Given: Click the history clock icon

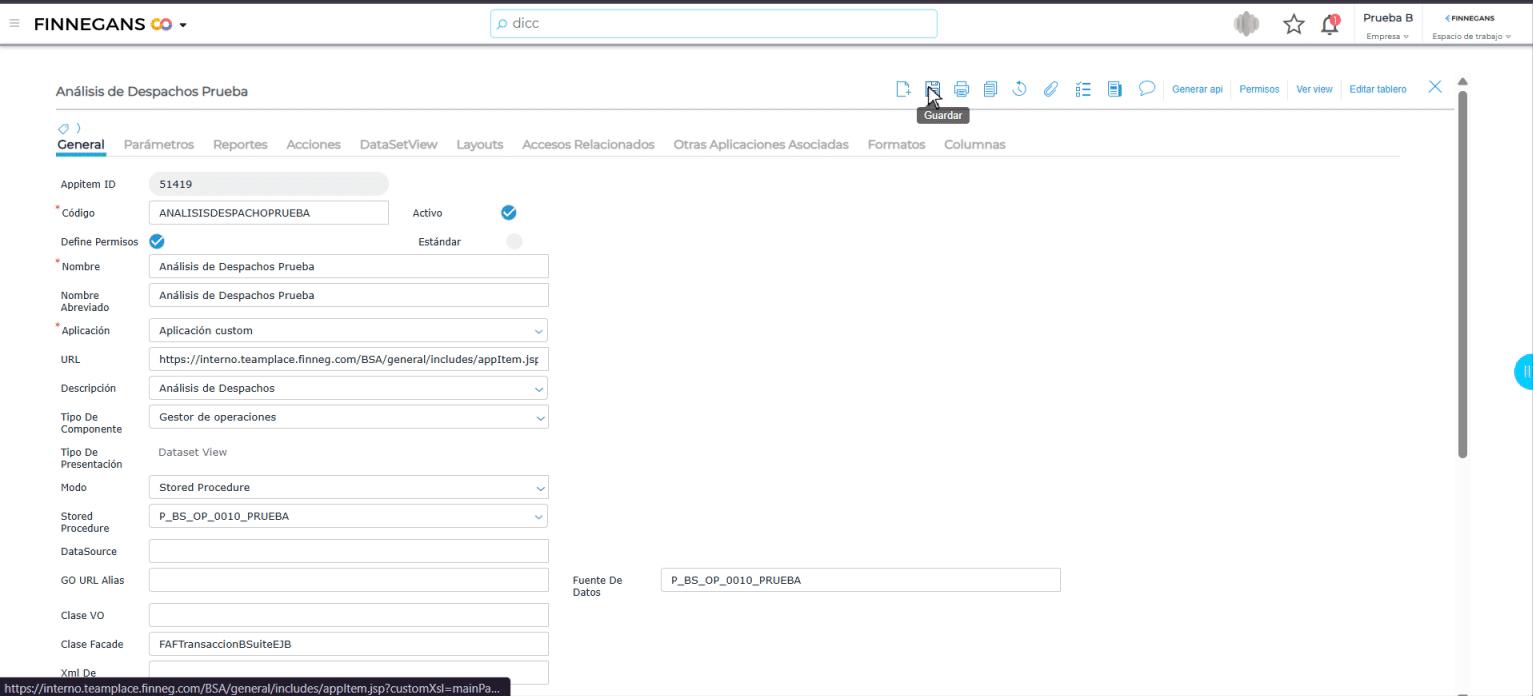Looking at the screenshot, I should tap(1020, 89).
